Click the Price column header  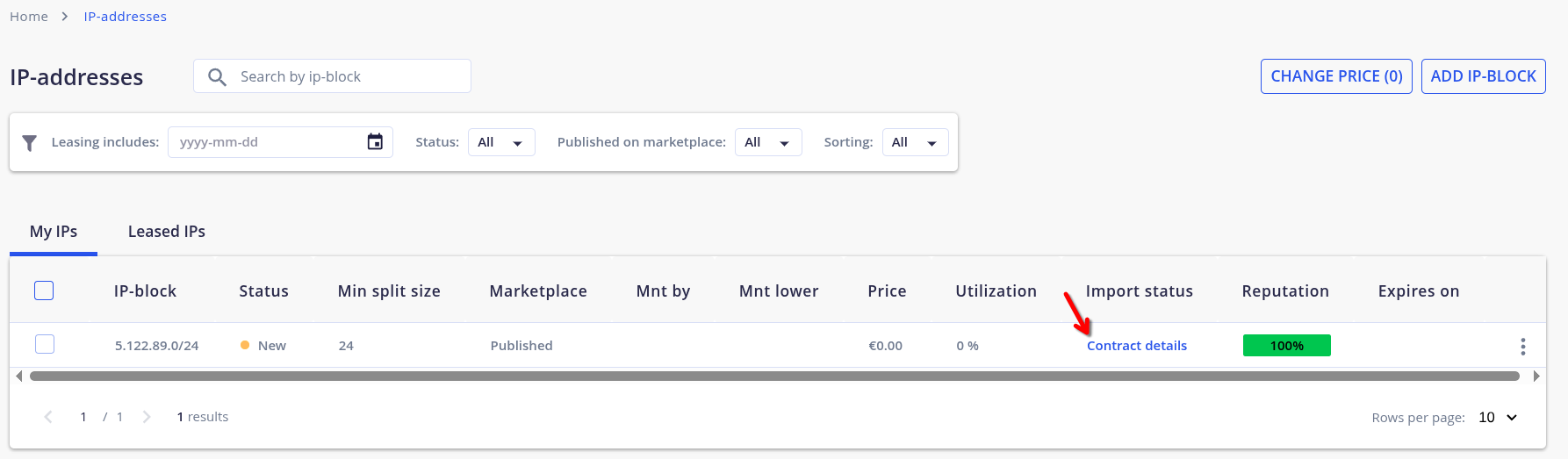pos(887,291)
